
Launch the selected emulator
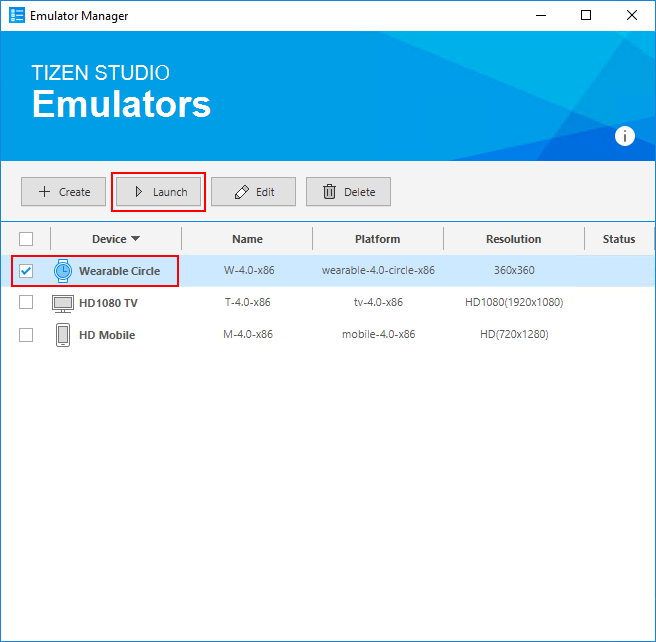159,192
